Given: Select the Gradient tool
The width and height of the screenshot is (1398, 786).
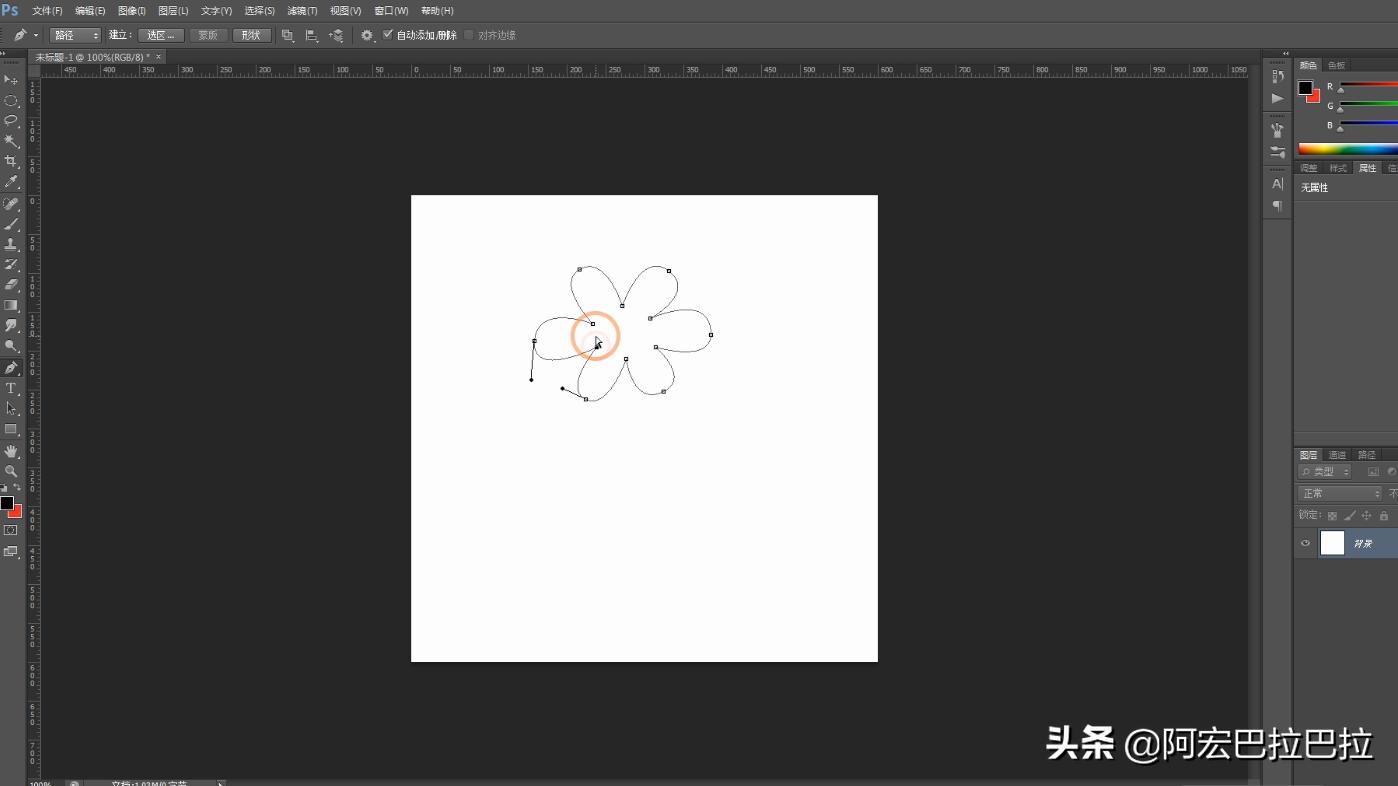Looking at the screenshot, I should click(11, 304).
